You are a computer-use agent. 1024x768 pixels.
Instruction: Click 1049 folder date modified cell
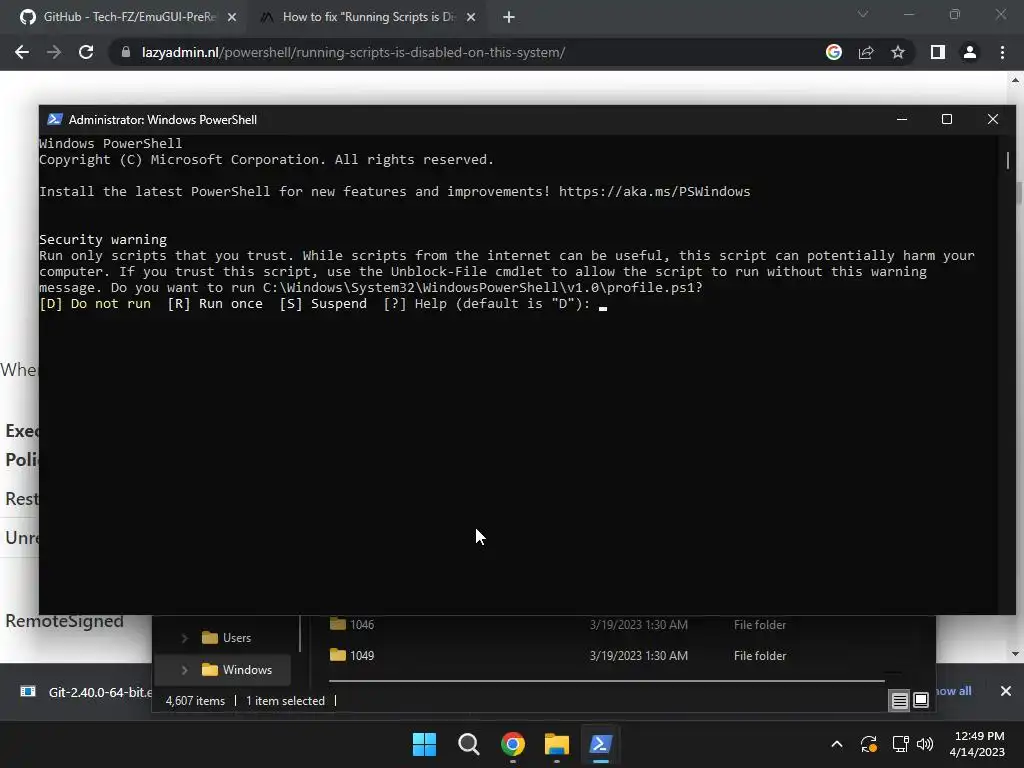click(x=639, y=656)
